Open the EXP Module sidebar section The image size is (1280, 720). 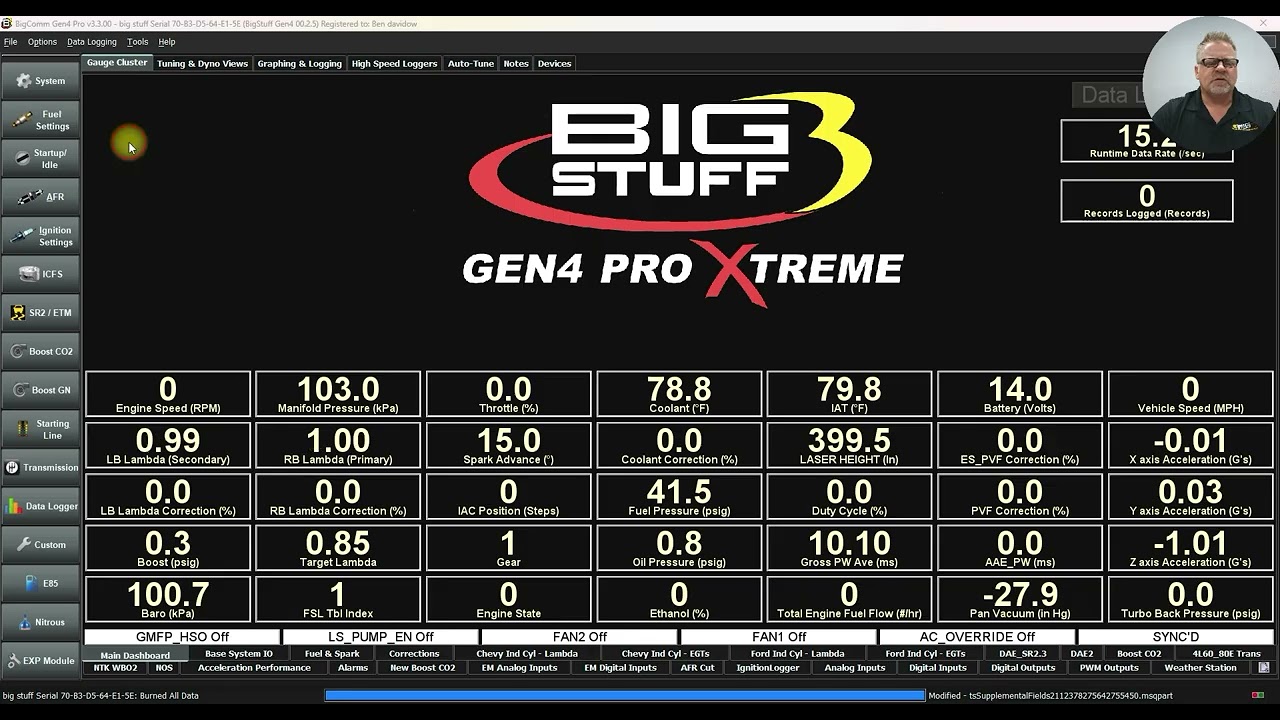pyautogui.click(x=41, y=661)
